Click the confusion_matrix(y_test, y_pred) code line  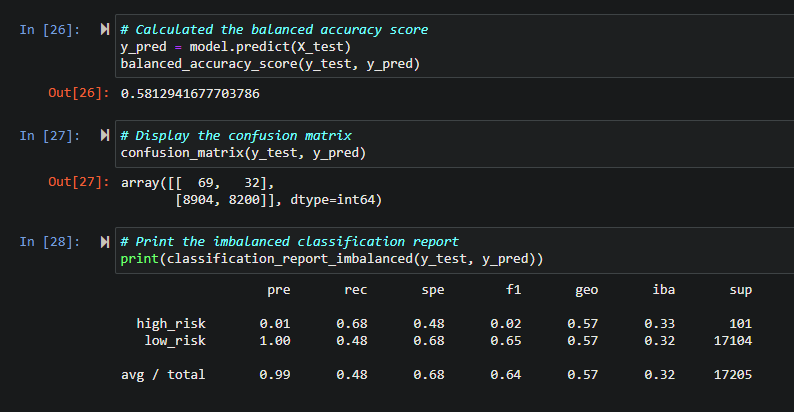tap(243, 153)
